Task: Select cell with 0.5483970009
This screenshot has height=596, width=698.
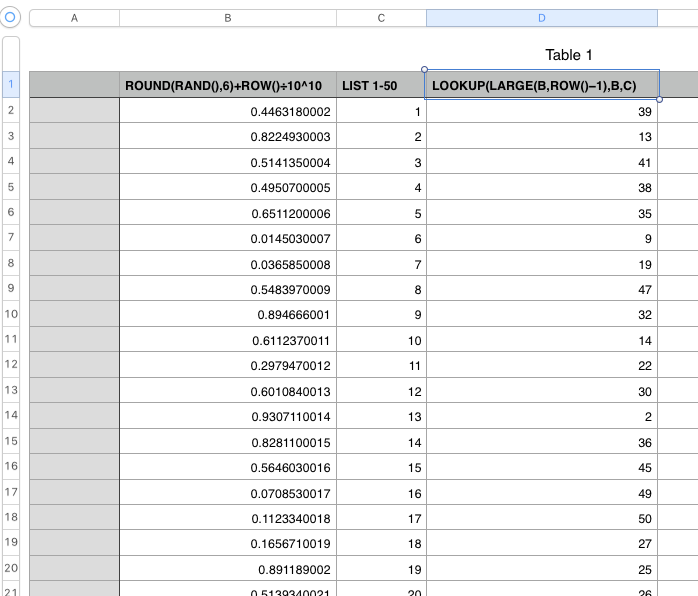Action: click(228, 288)
